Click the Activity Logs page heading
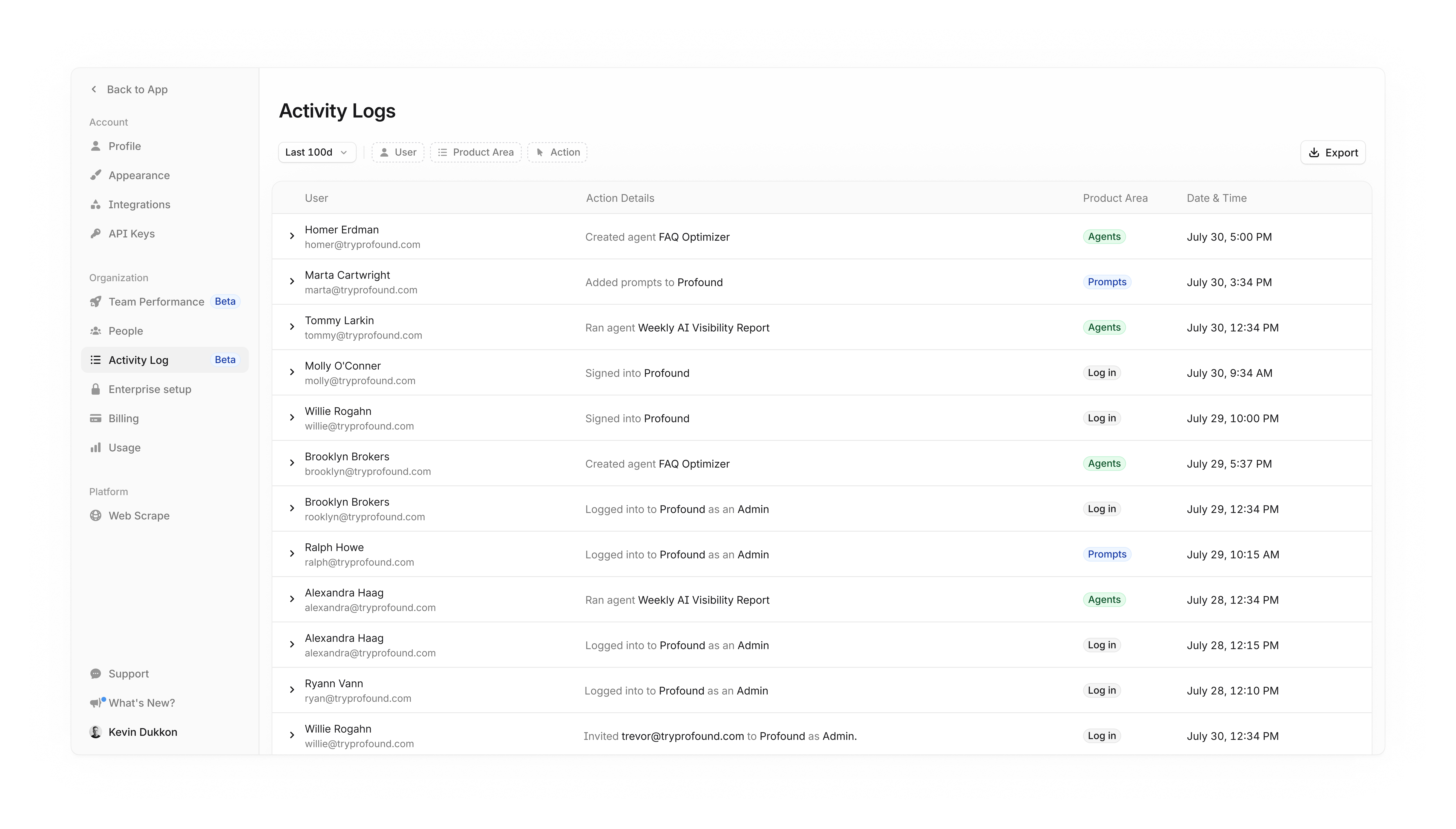Screen dimensions: 1456x829 337,111
